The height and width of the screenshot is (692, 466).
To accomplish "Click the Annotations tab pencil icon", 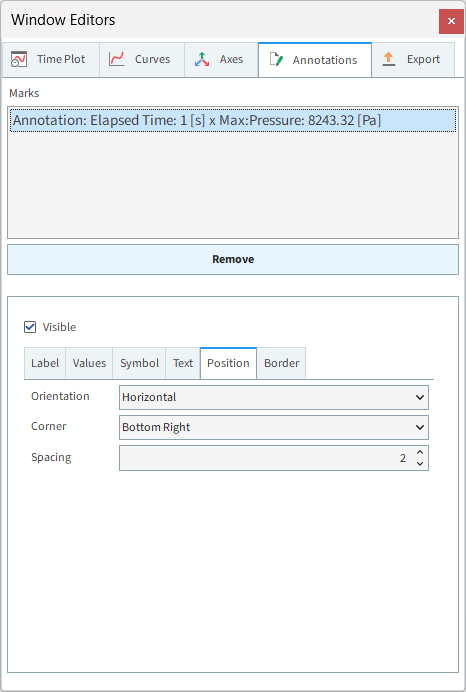I will click(x=276, y=60).
